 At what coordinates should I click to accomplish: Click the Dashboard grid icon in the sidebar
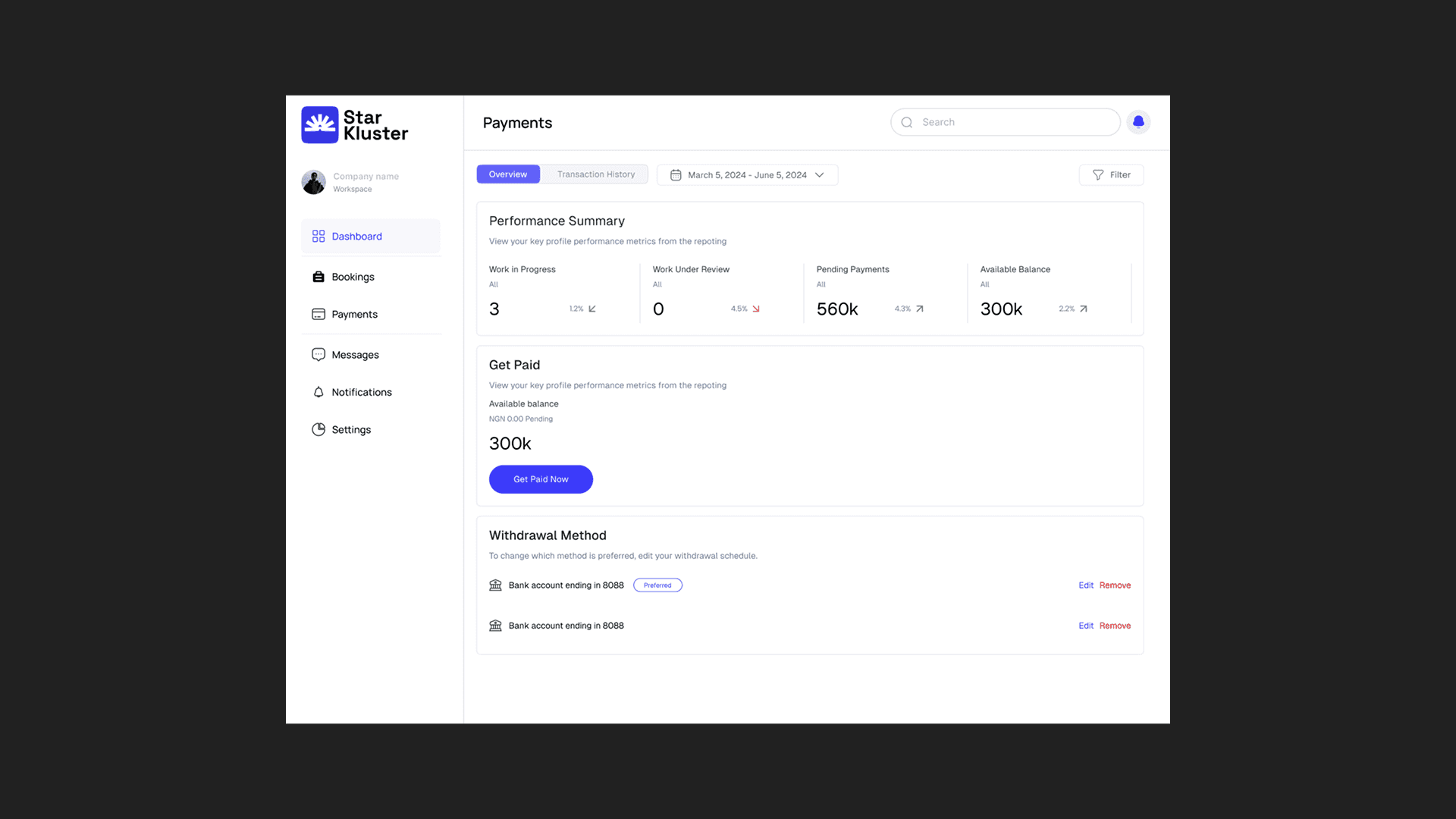(x=318, y=237)
